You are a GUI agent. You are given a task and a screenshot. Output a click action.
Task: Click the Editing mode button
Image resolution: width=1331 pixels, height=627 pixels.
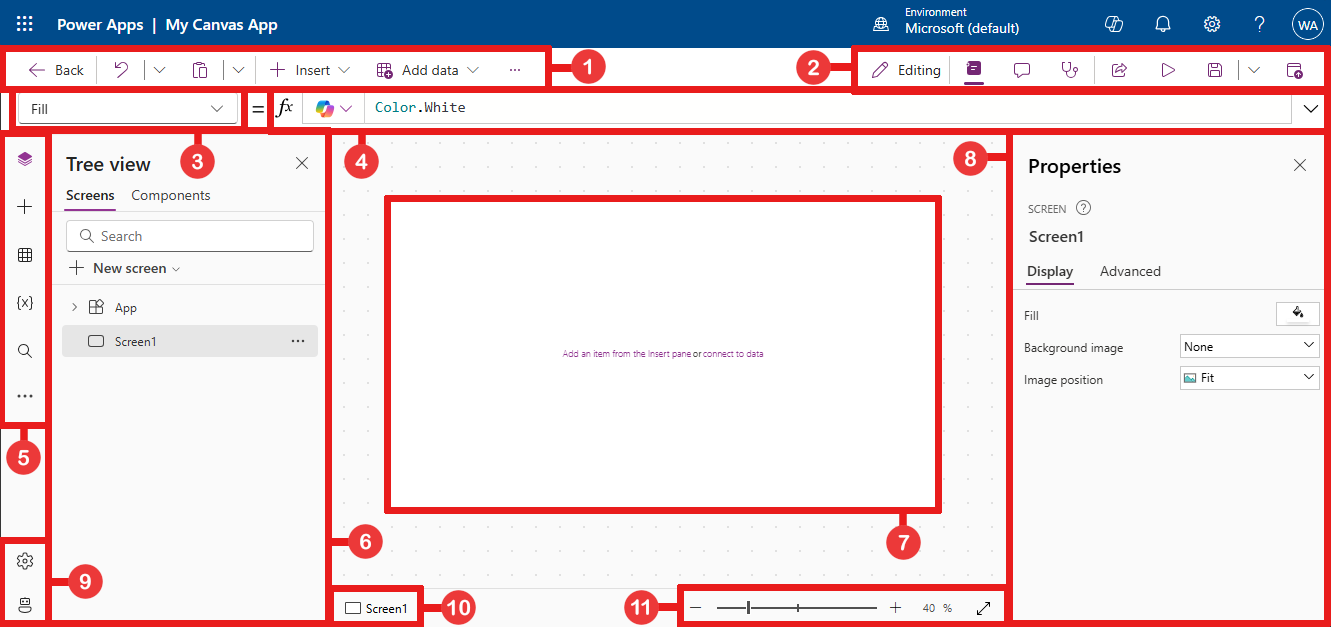pyautogui.click(x=906, y=70)
